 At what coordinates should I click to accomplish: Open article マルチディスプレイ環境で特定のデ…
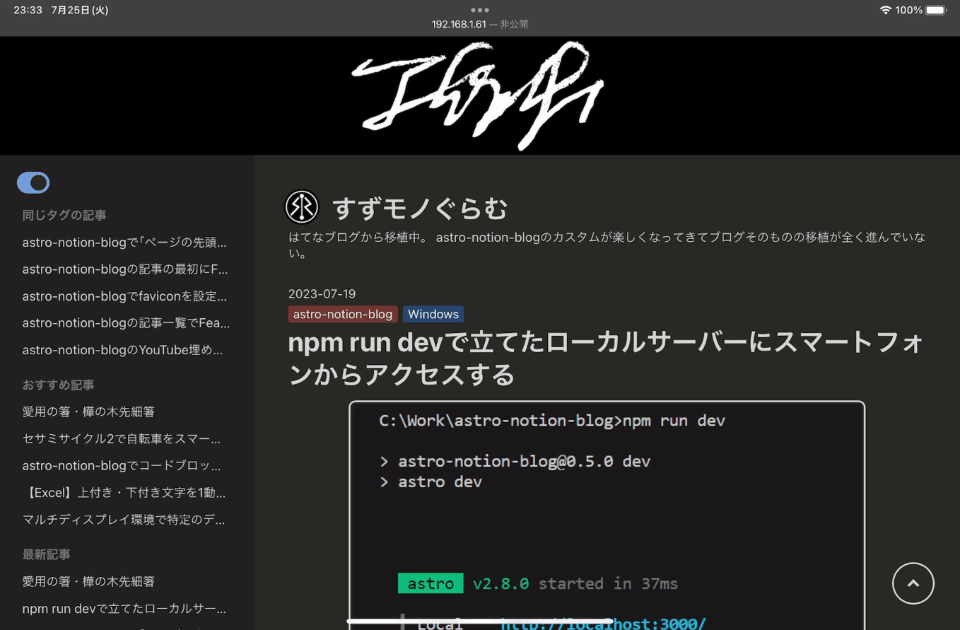(124, 519)
